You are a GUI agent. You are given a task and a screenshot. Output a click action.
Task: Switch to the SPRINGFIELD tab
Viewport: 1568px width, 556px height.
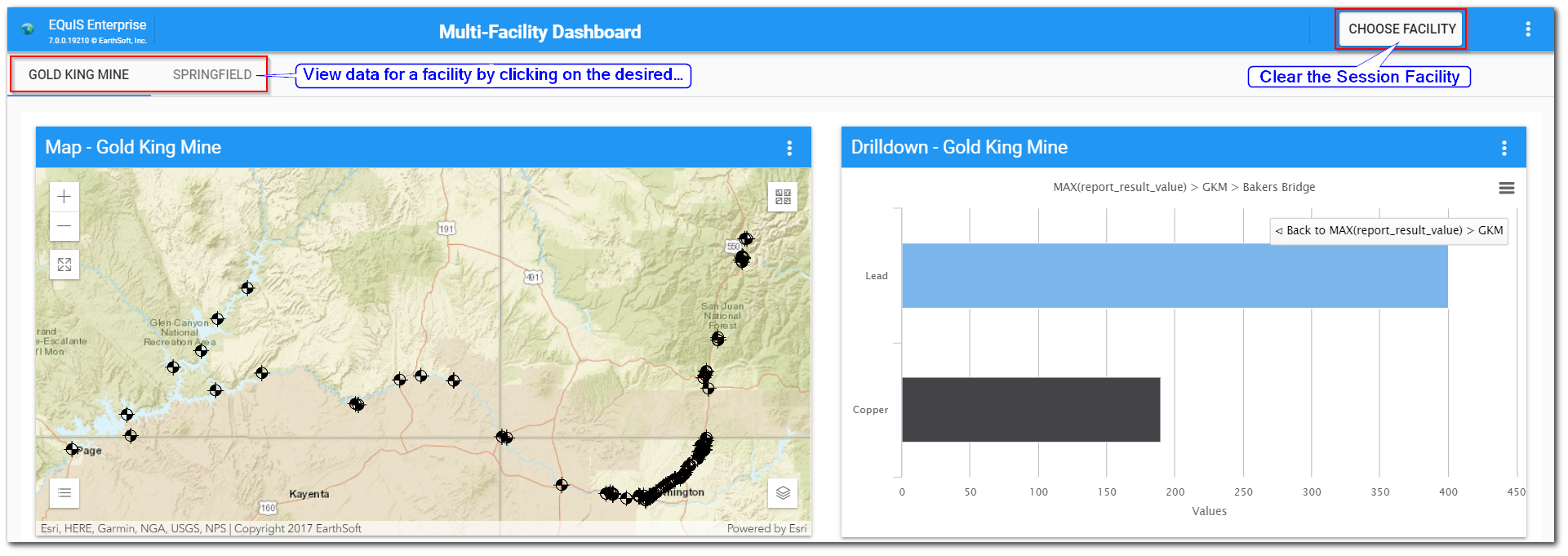pos(212,74)
